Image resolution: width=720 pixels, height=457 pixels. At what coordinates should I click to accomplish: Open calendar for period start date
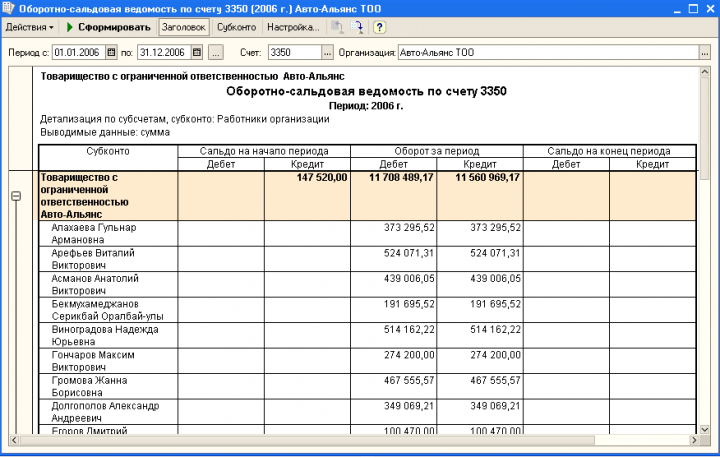[x=112, y=52]
